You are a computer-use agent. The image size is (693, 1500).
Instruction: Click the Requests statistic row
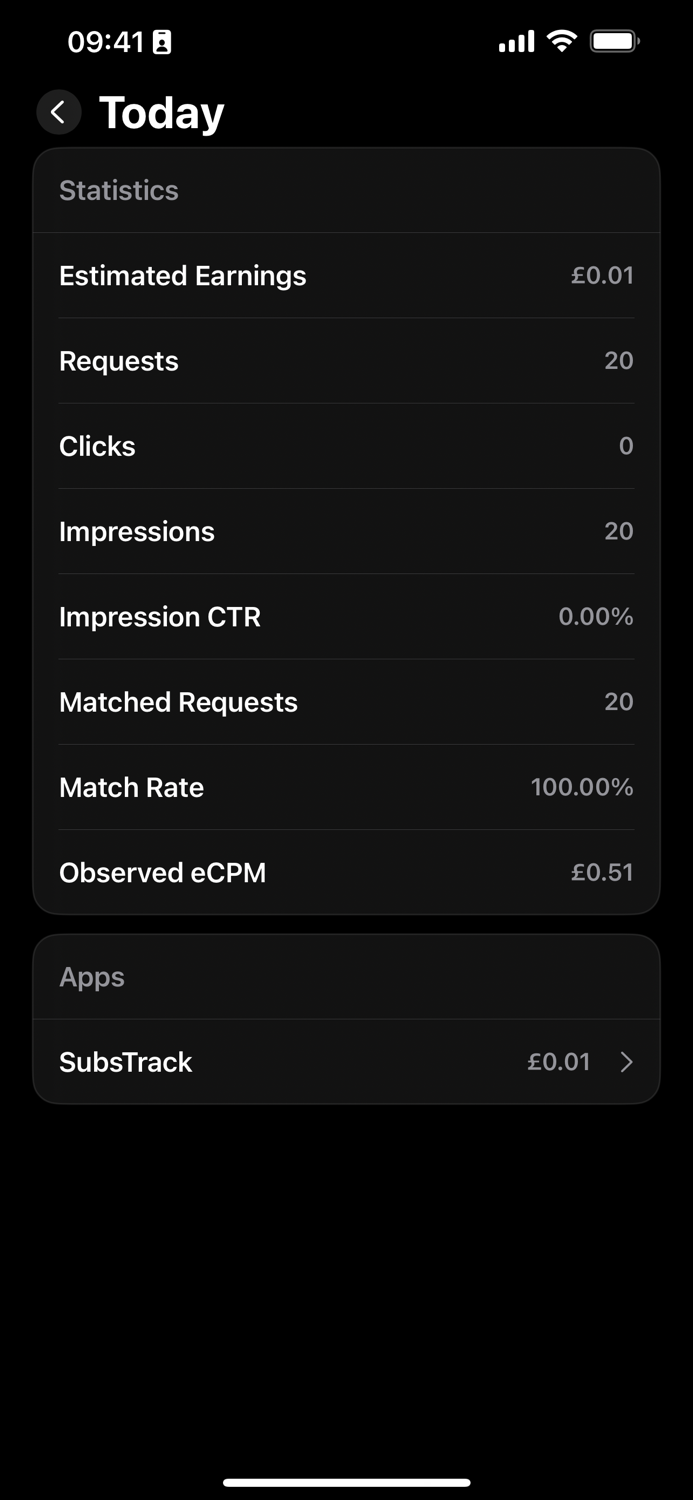346,361
